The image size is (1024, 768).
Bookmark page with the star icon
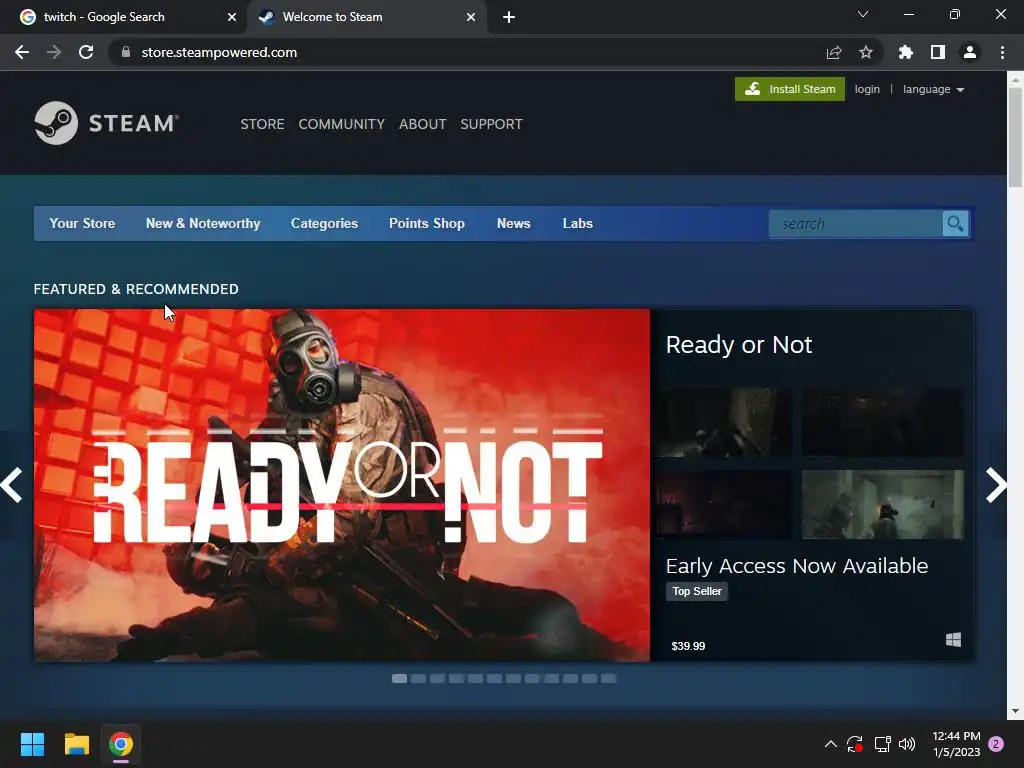[866, 52]
